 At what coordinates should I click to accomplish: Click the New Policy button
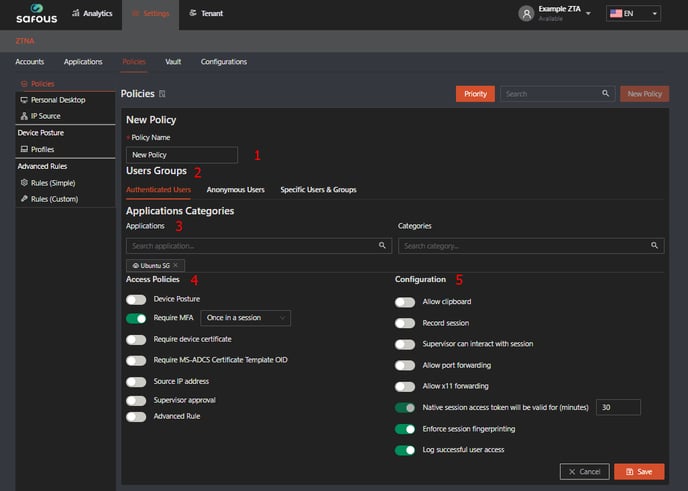(645, 94)
